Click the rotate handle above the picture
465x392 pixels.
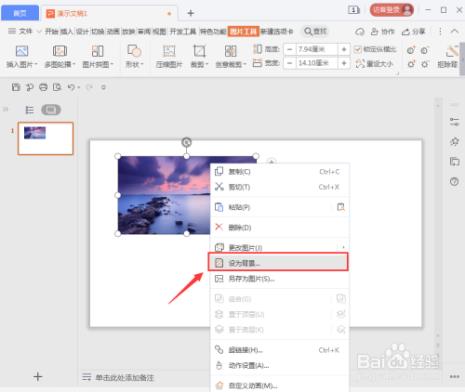[187, 142]
